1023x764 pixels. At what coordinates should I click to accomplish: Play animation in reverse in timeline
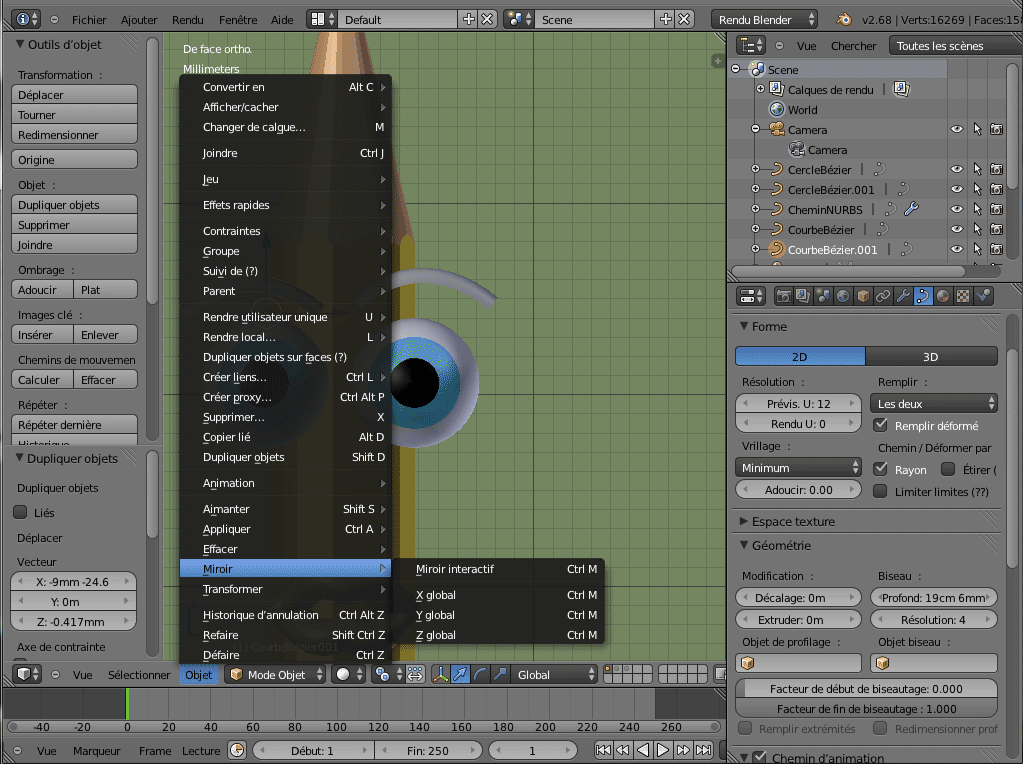click(x=643, y=750)
